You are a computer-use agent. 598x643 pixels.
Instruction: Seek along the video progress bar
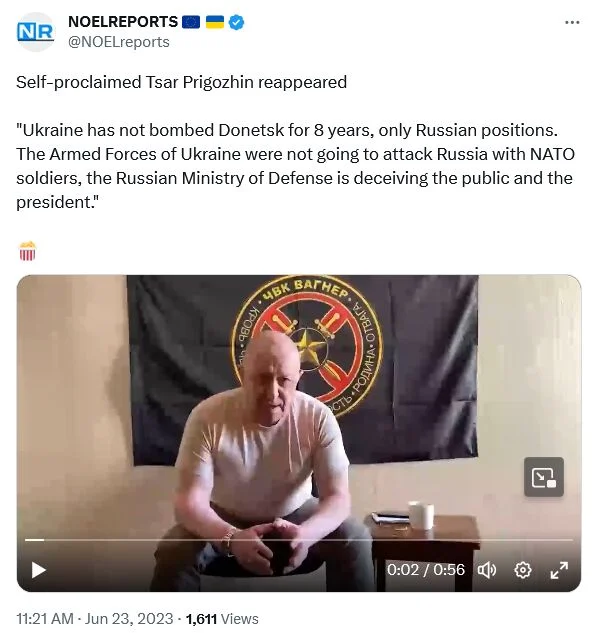299,540
